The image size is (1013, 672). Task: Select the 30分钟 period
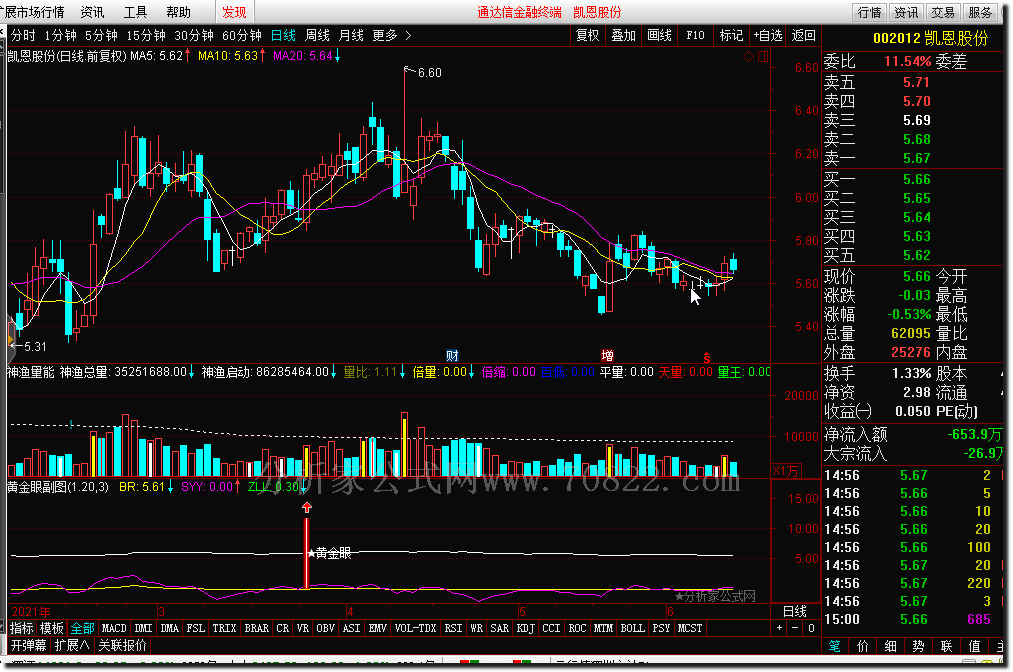coord(194,36)
